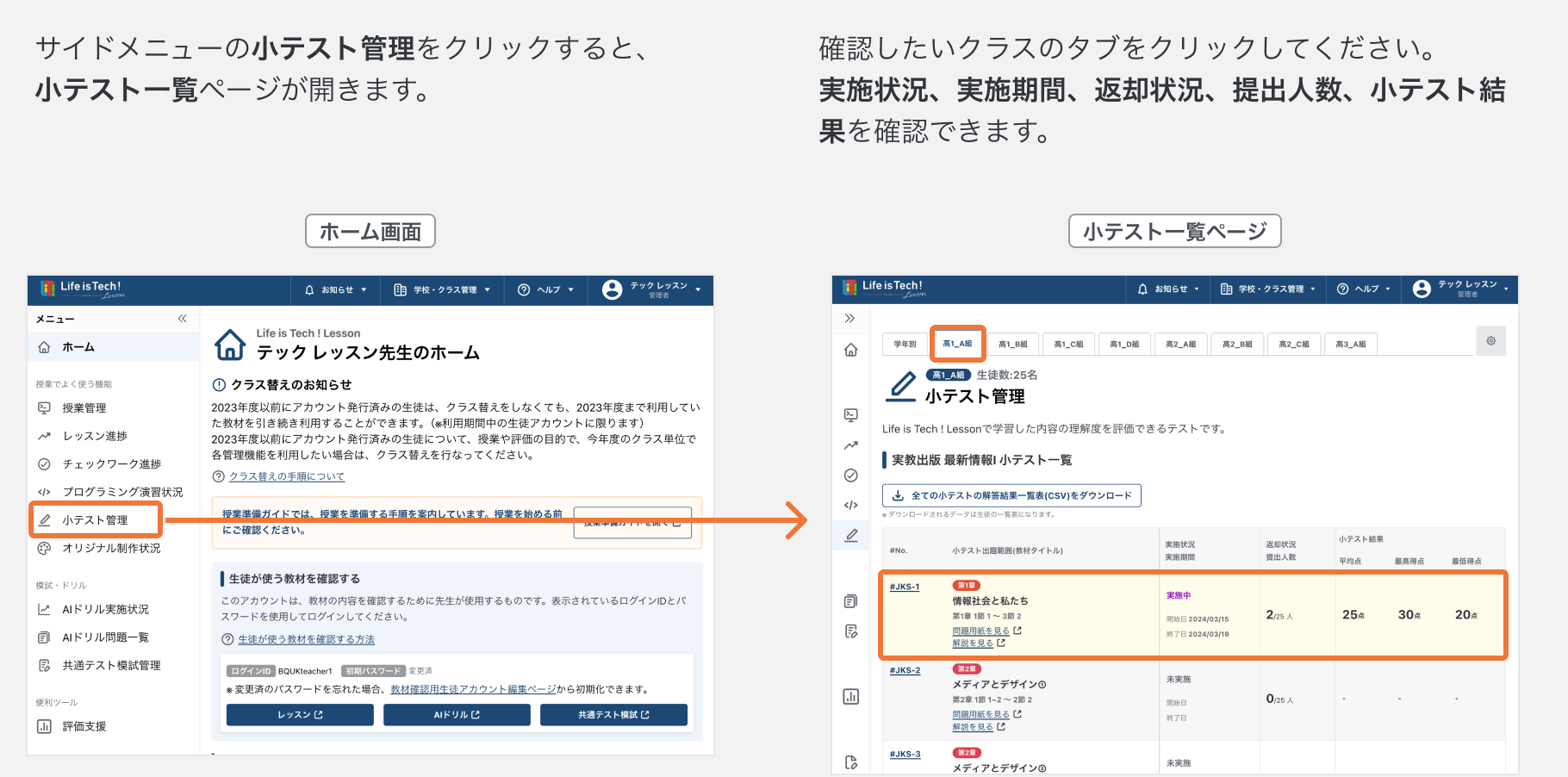Click the 実施中 status in #JKS-1 row

(x=1178, y=595)
